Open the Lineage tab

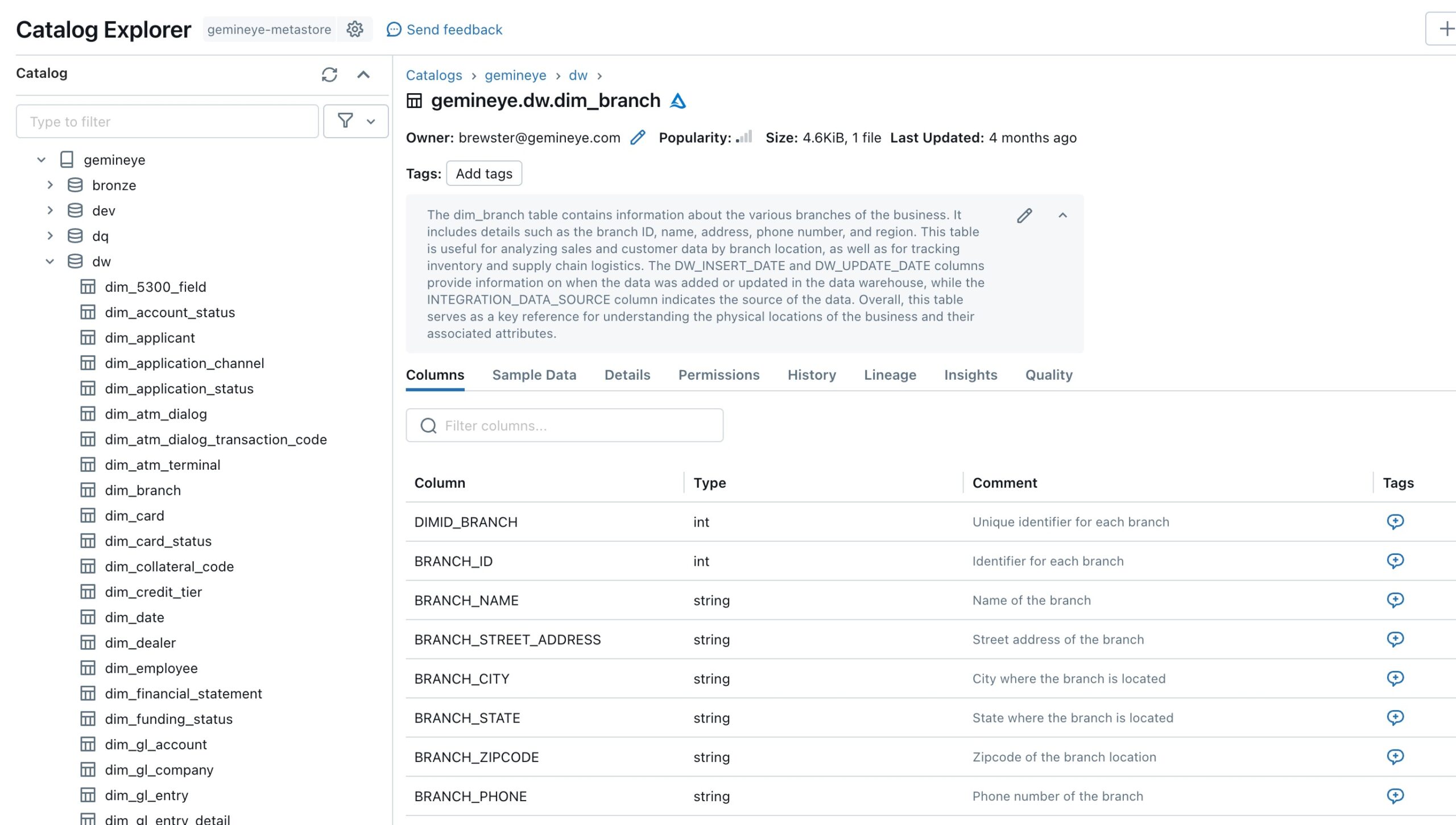[890, 375]
